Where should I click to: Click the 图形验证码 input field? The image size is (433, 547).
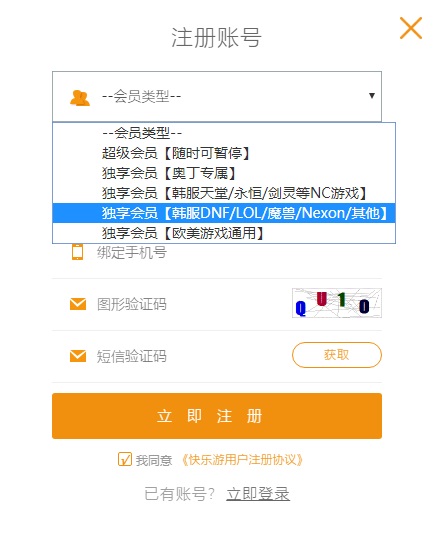pos(192,304)
